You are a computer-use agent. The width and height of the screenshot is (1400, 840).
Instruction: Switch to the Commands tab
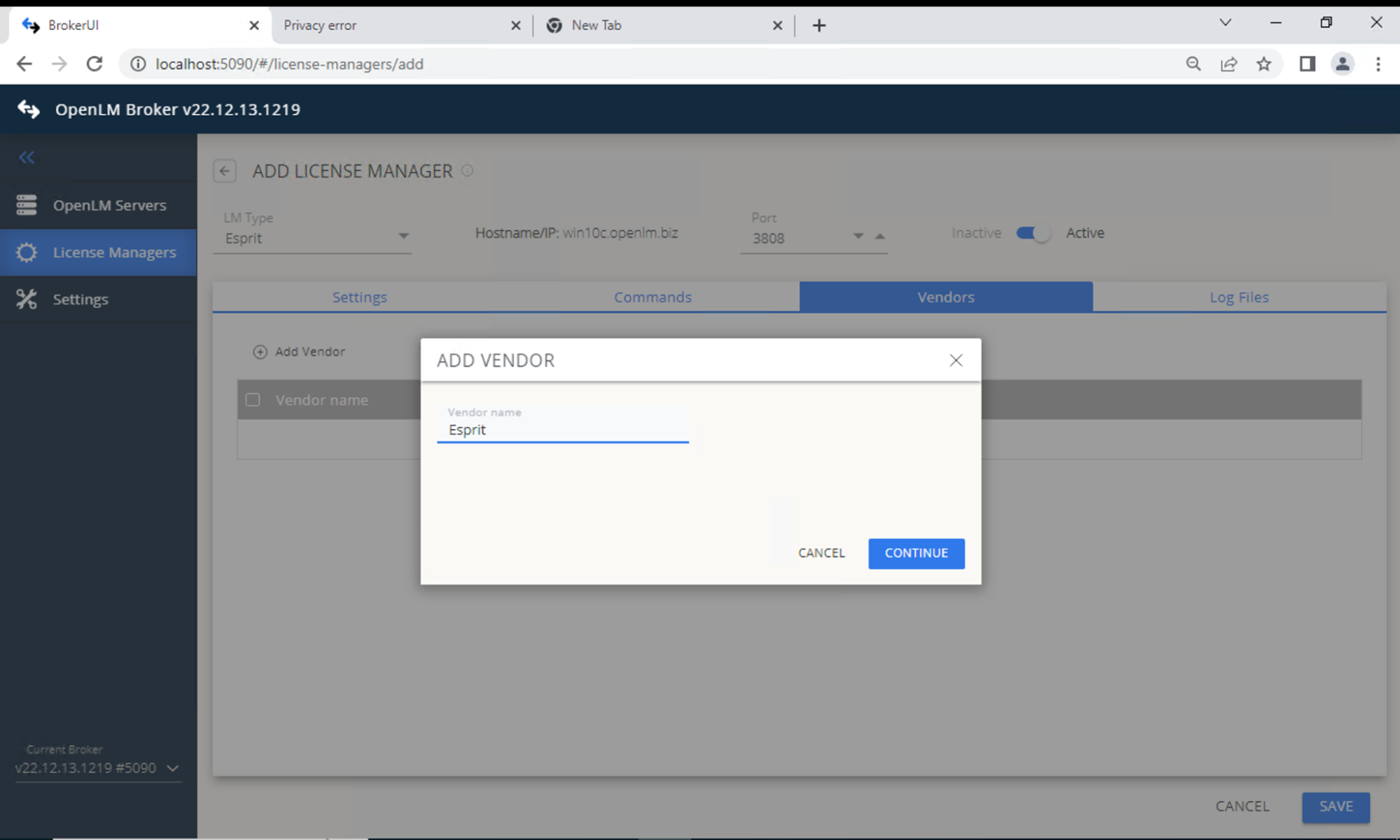pos(652,297)
